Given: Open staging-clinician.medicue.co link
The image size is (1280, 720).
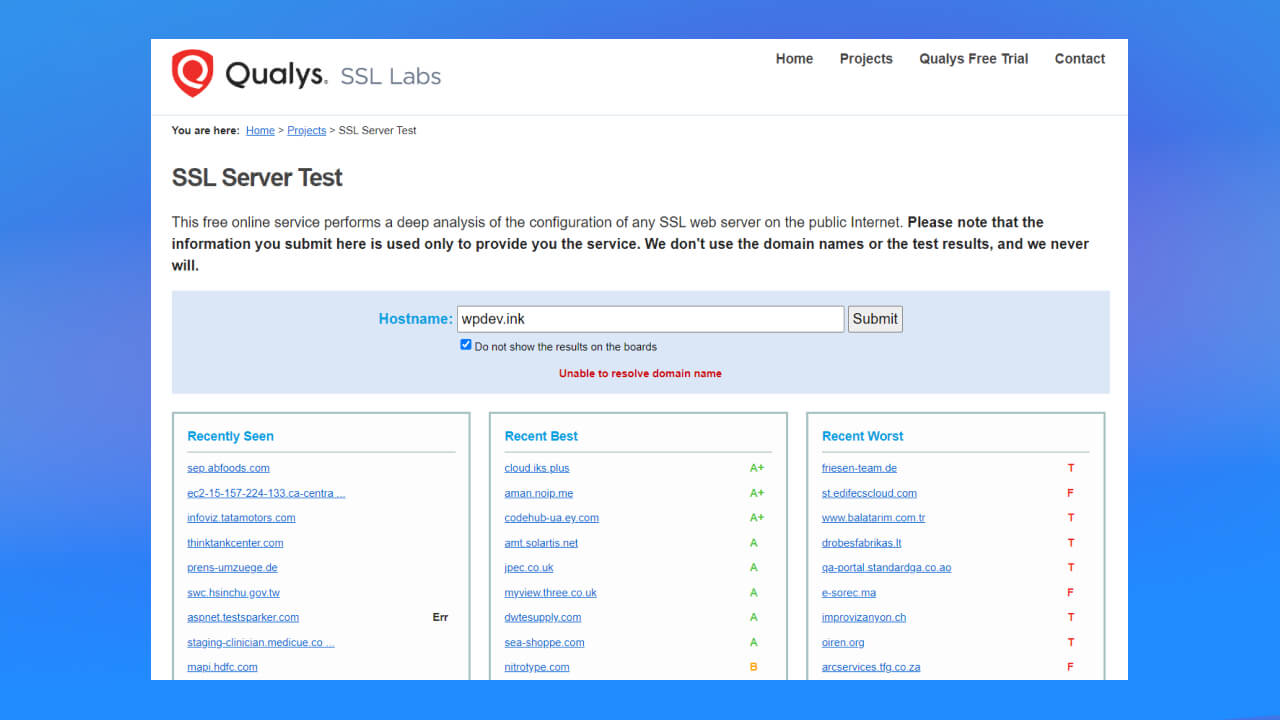Looking at the screenshot, I should 261,643.
